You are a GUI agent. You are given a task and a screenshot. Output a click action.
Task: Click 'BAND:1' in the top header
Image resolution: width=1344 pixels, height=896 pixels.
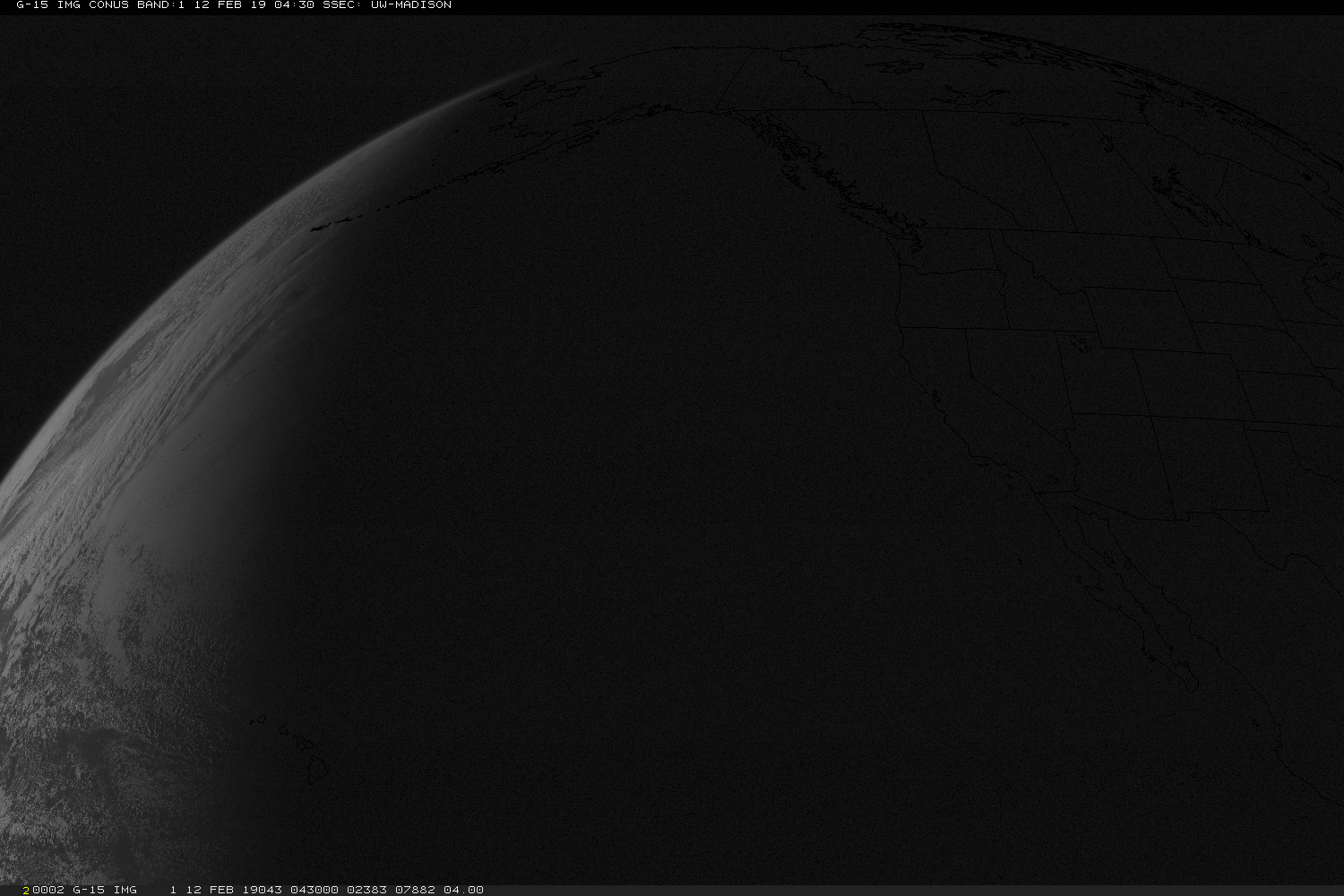pos(160,5)
